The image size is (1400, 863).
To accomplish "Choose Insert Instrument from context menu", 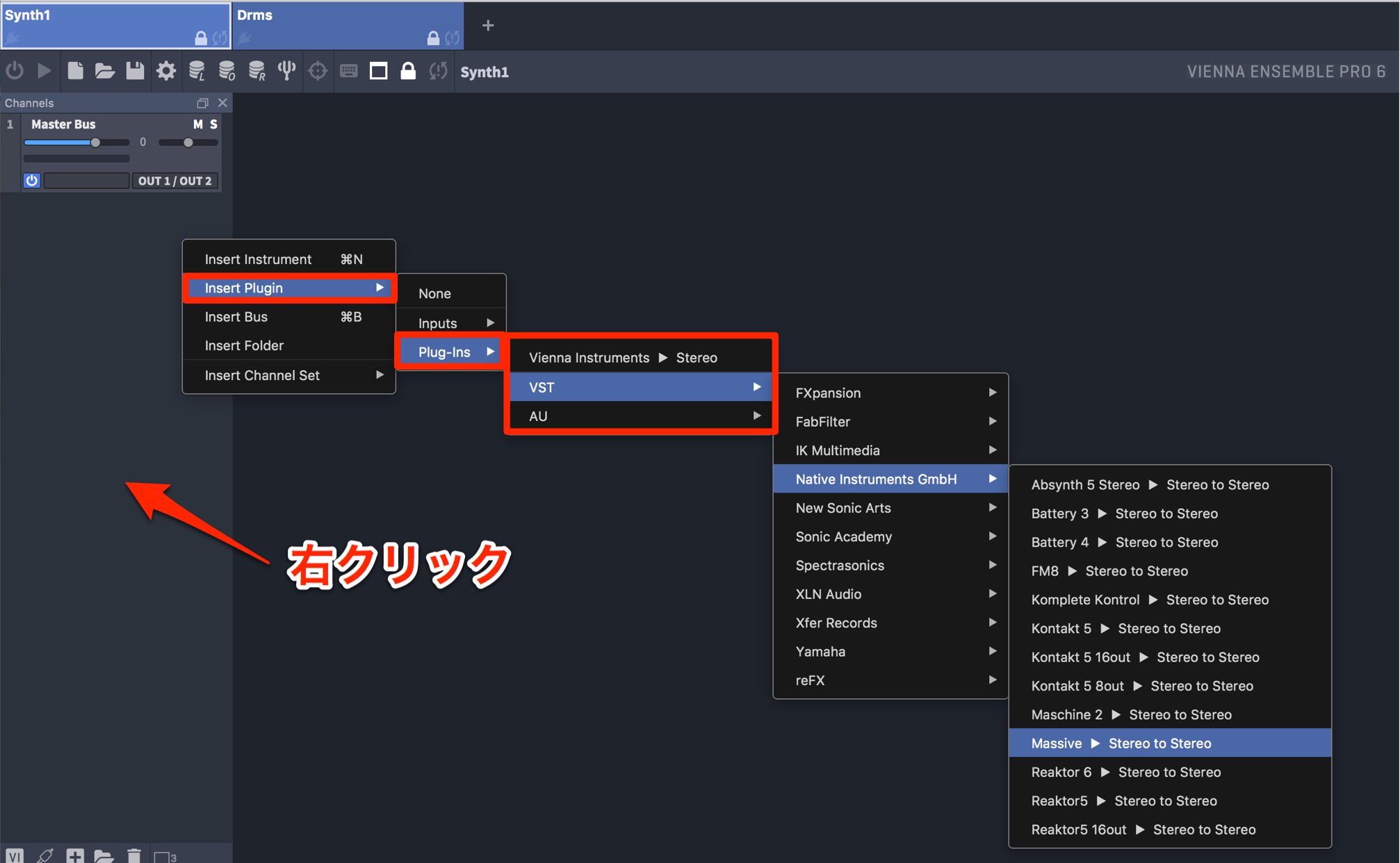I will click(289, 259).
